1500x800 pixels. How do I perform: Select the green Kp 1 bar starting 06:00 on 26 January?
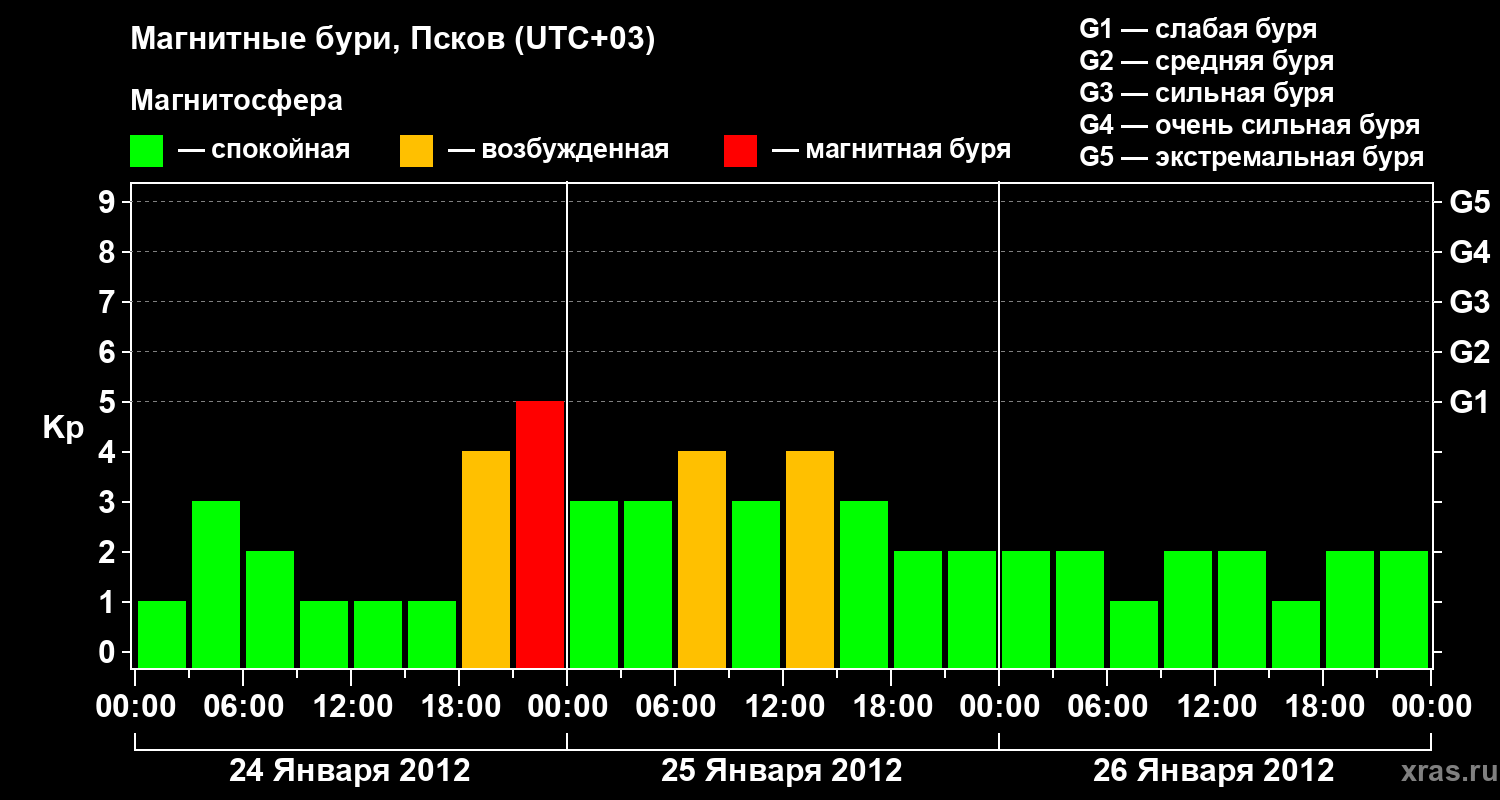(x=1134, y=635)
